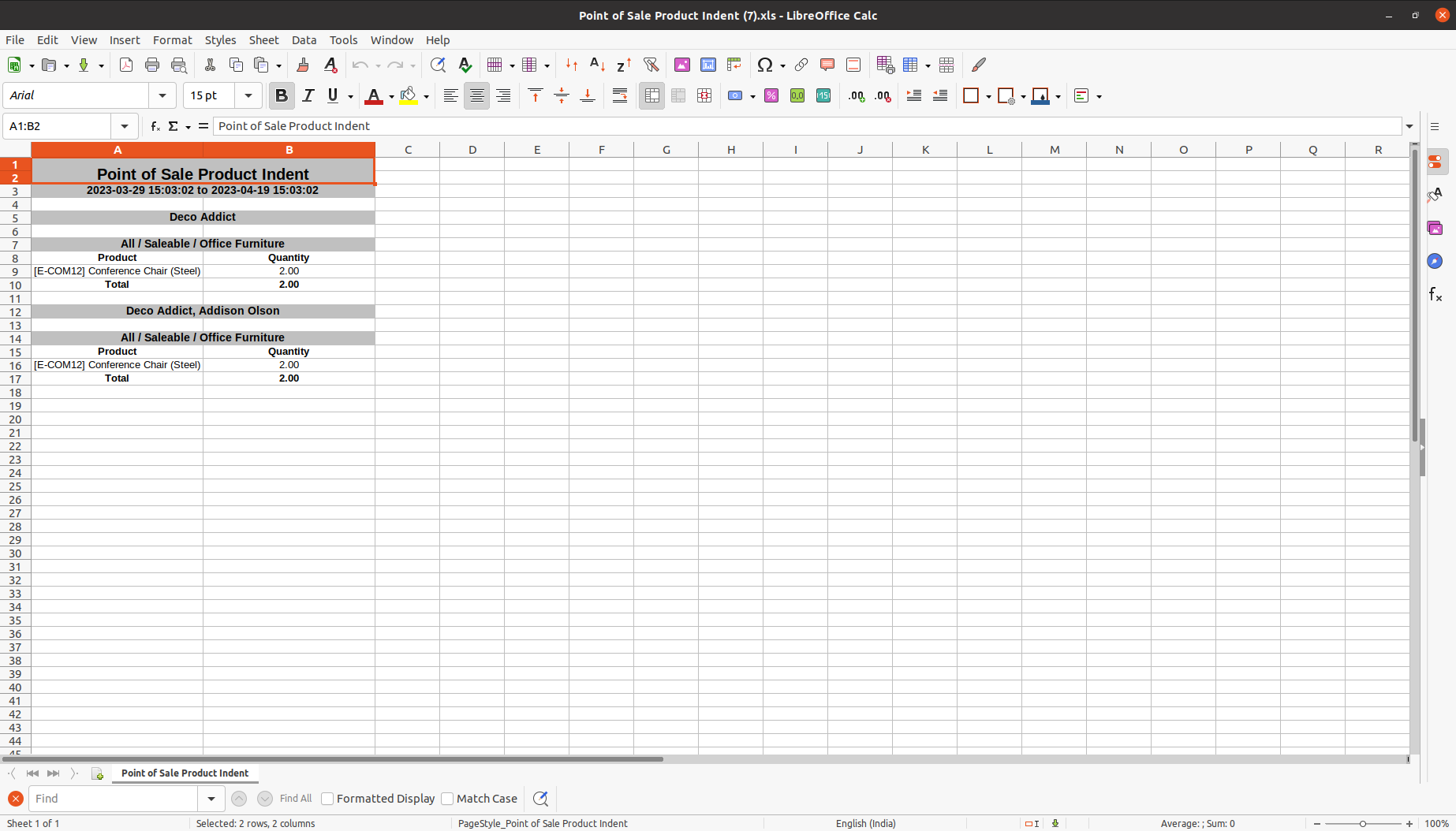Toggle Align Right
This screenshot has height=831, width=1456.
tap(503, 96)
